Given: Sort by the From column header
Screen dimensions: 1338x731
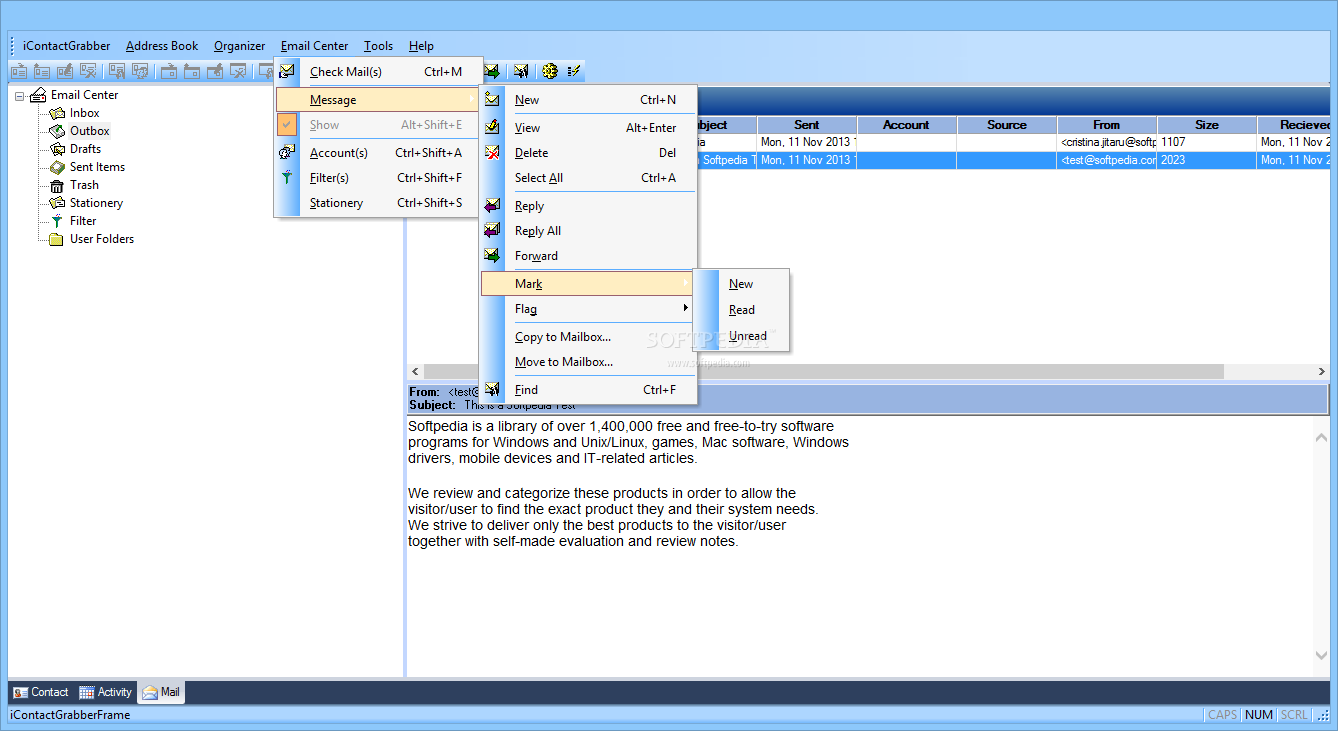Looking at the screenshot, I should click(x=1107, y=125).
